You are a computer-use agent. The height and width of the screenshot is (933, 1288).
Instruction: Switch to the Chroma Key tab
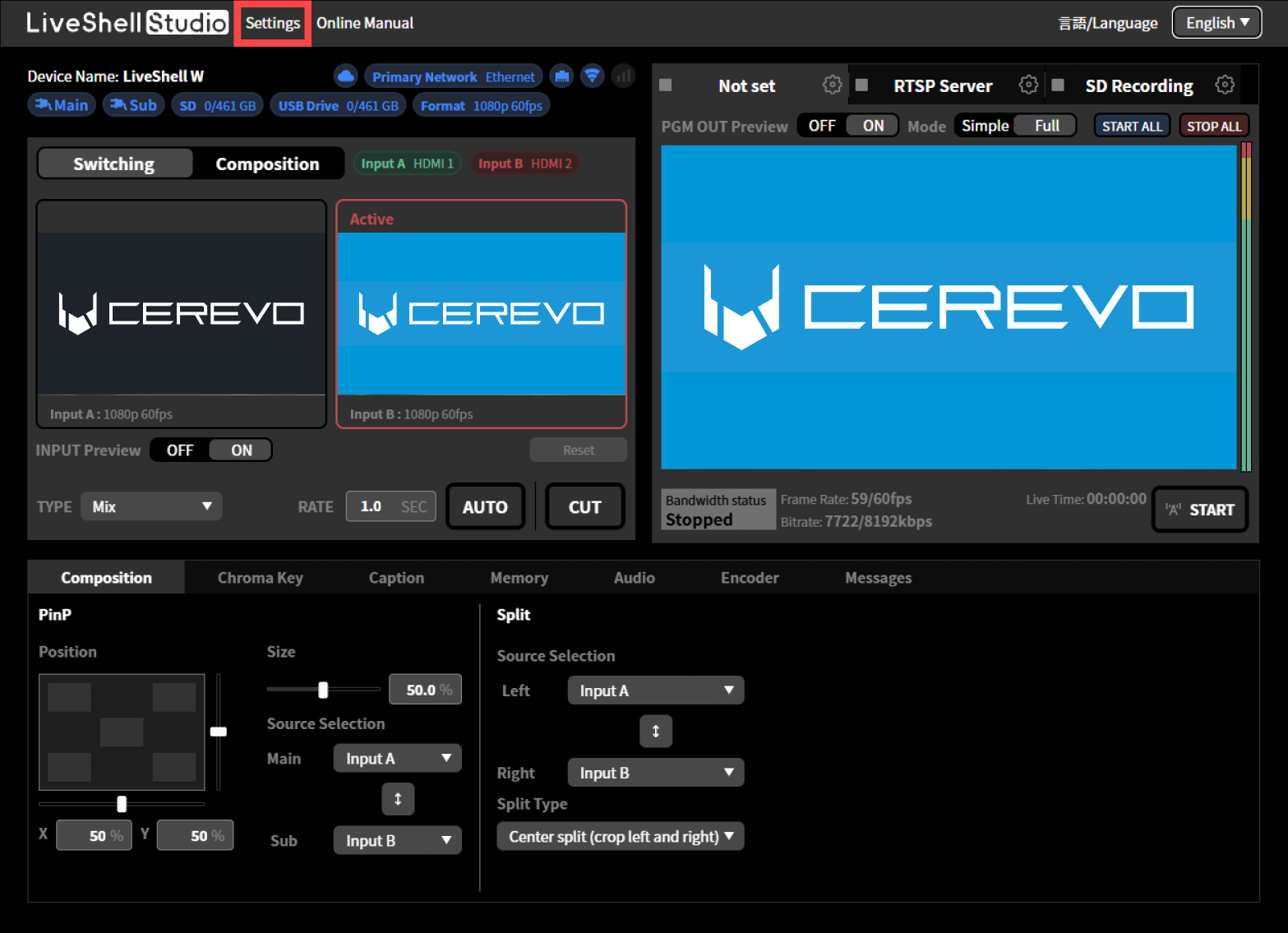pos(260,577)
